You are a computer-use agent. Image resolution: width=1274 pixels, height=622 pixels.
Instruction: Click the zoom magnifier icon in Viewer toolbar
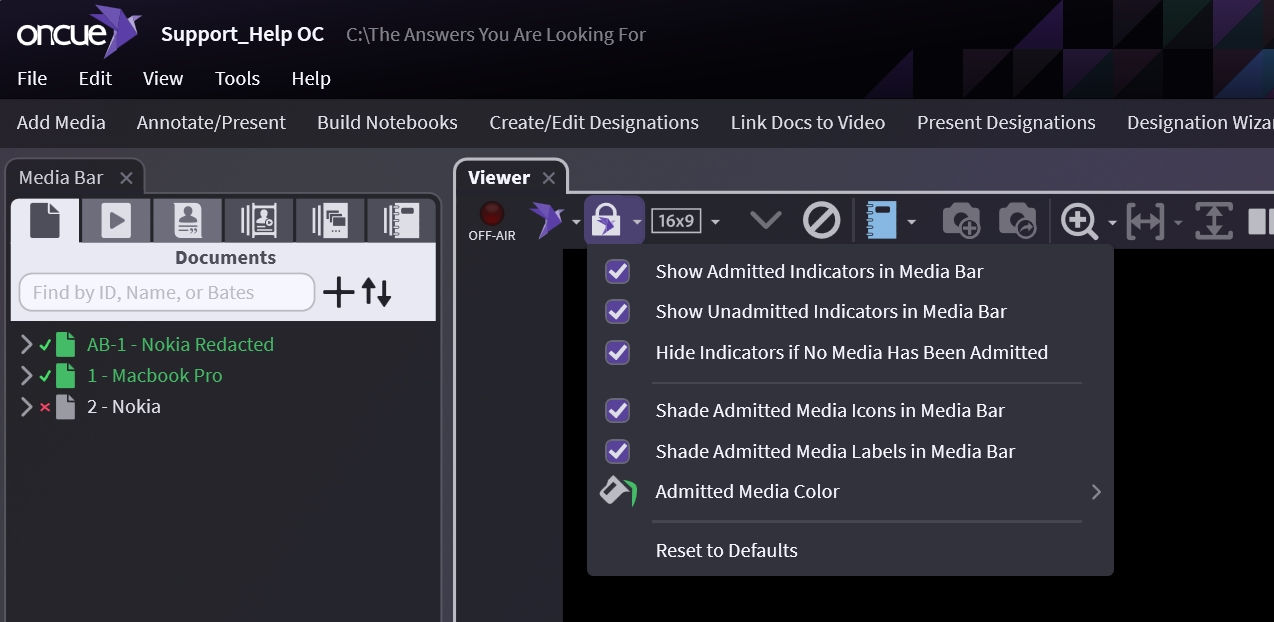(x=1079, y=219)
